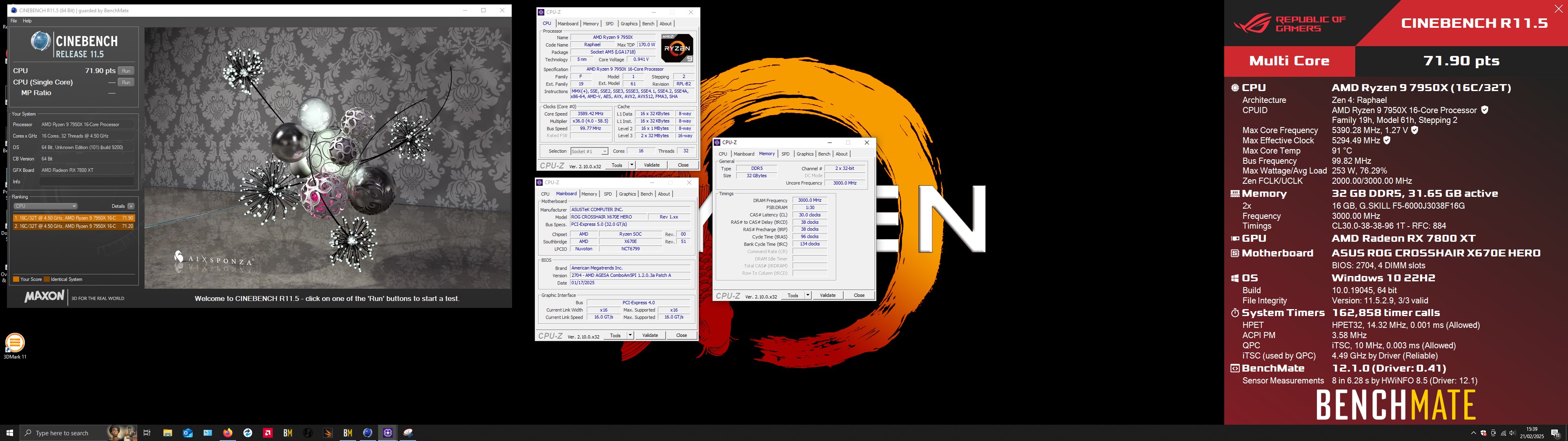This screenshot has width=1568, height=441.
Task: Run the CPU multi-core test in Cinebench
Action: [125, 71]
